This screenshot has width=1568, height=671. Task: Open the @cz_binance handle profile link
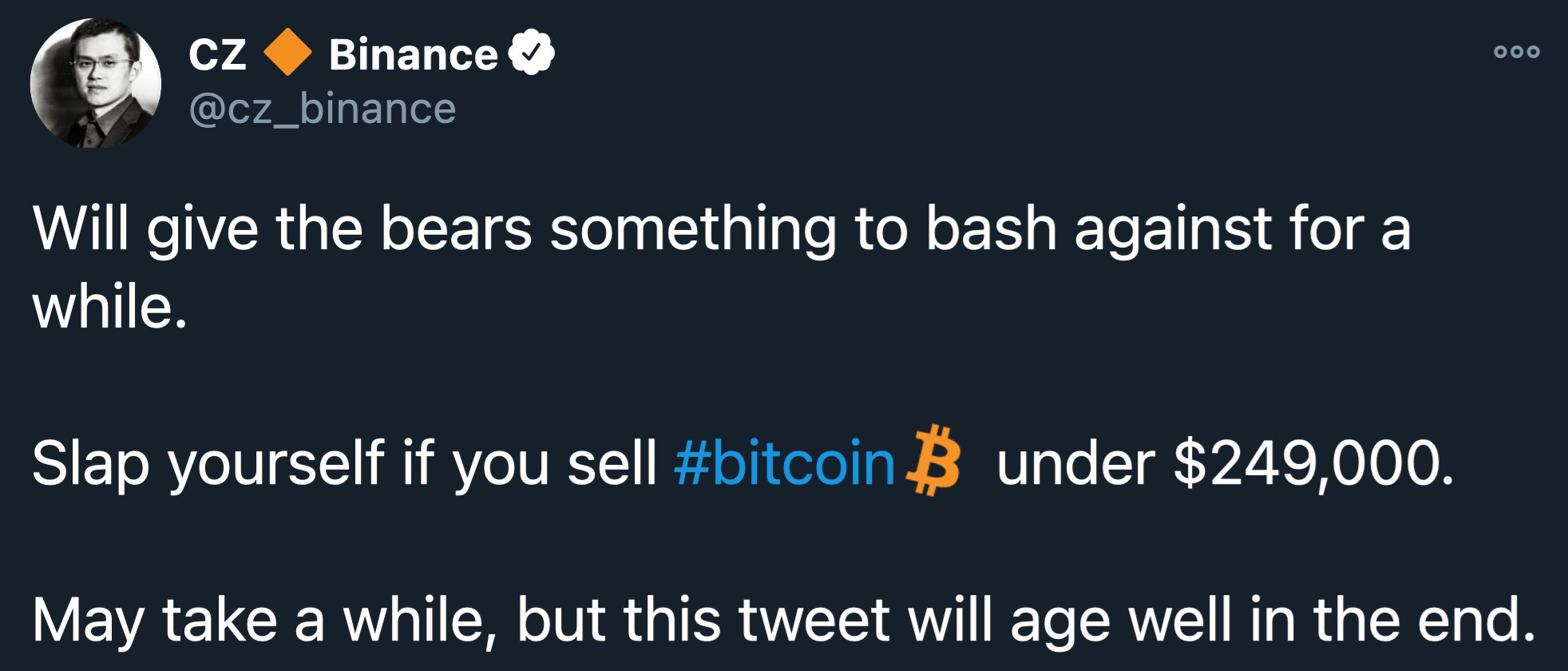tap(323, 109)
